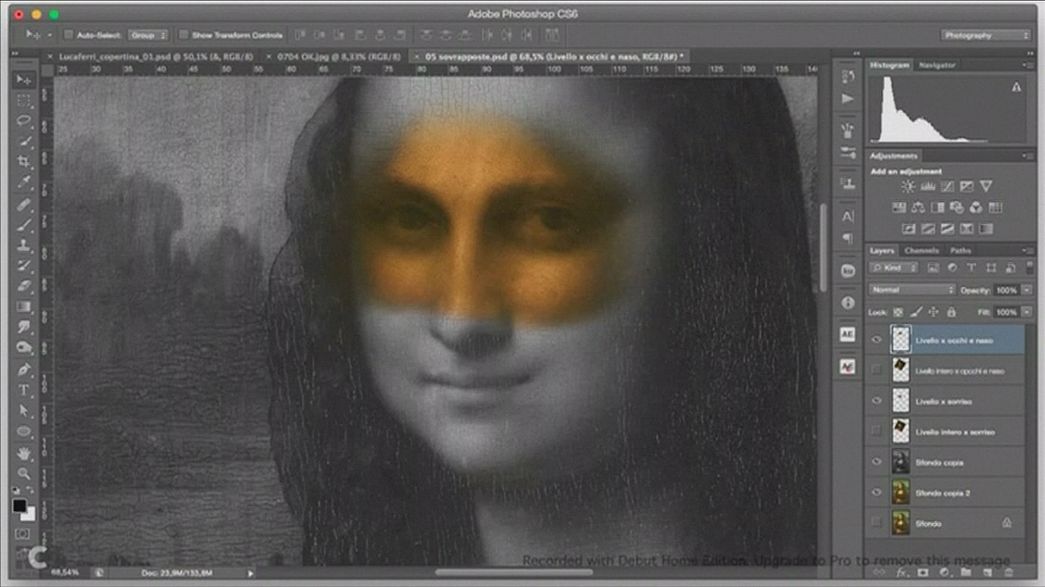
Task: Add a Channel Mixer adjustment
Action: 976,208
